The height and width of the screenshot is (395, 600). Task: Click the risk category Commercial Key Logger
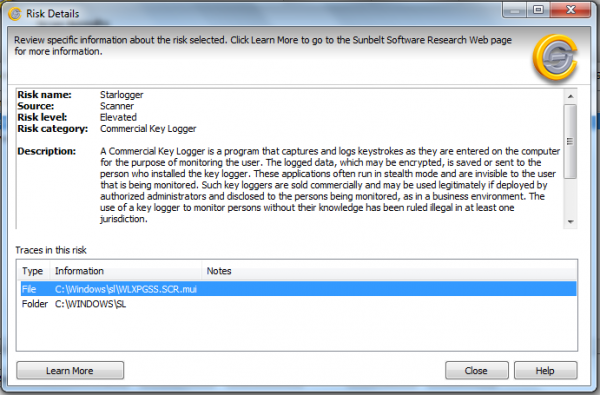click(x=148, y=129)
